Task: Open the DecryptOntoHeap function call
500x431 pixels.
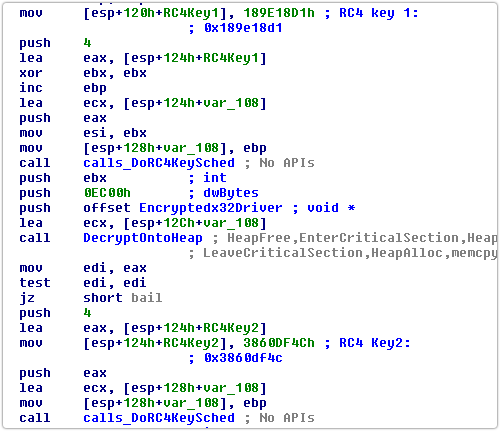Action: (143, 238)
